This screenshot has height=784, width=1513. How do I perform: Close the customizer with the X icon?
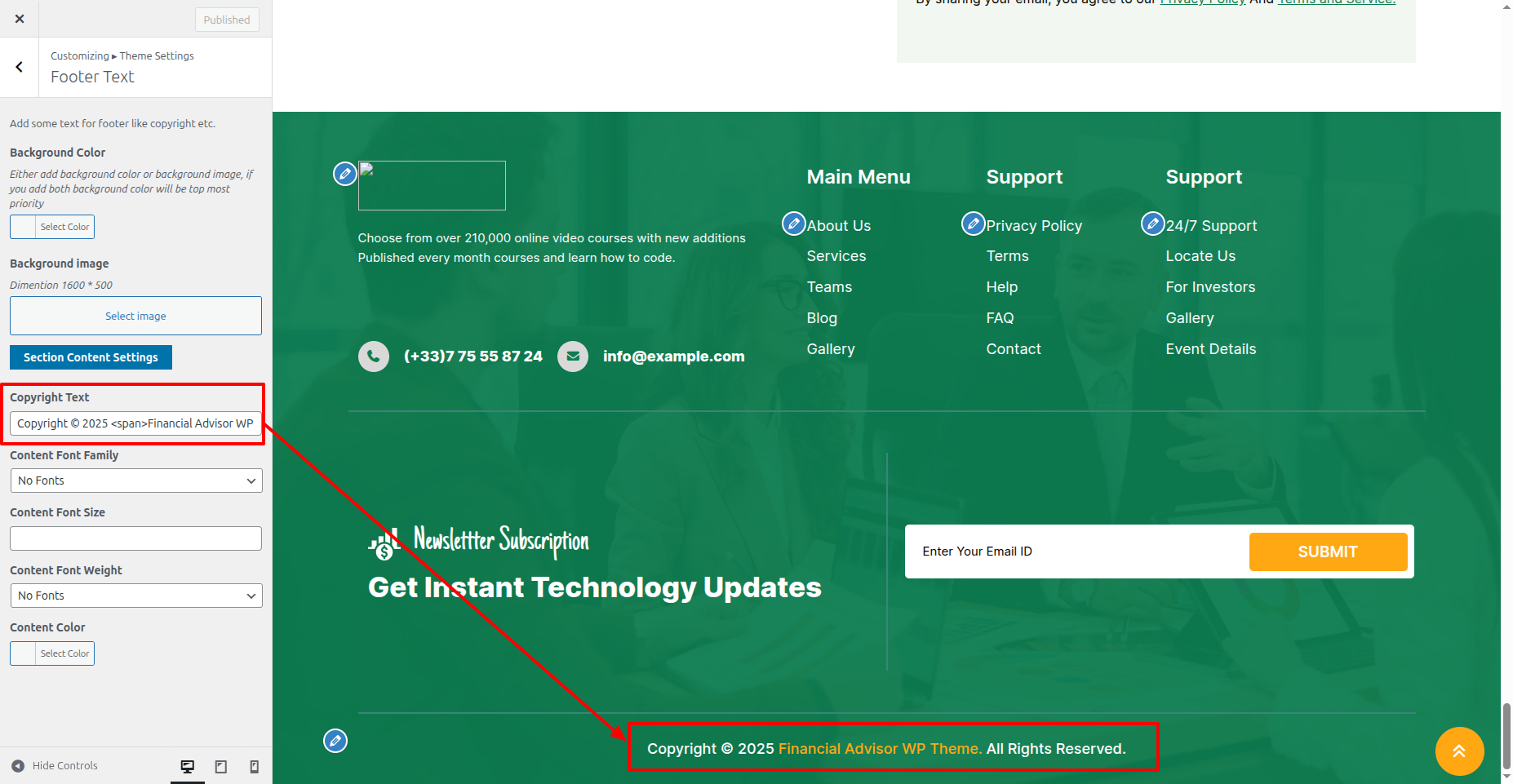tap(20, 19)
